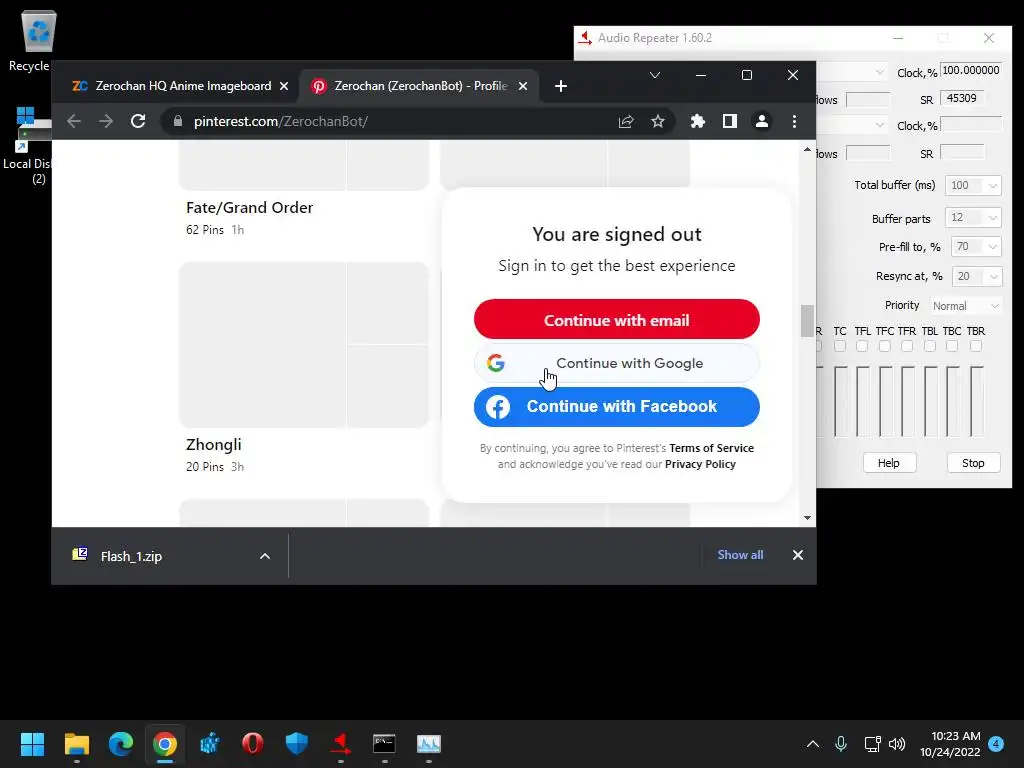Open the Terms of Service link
Screen dimensions: 1024x768
point(711,448)
